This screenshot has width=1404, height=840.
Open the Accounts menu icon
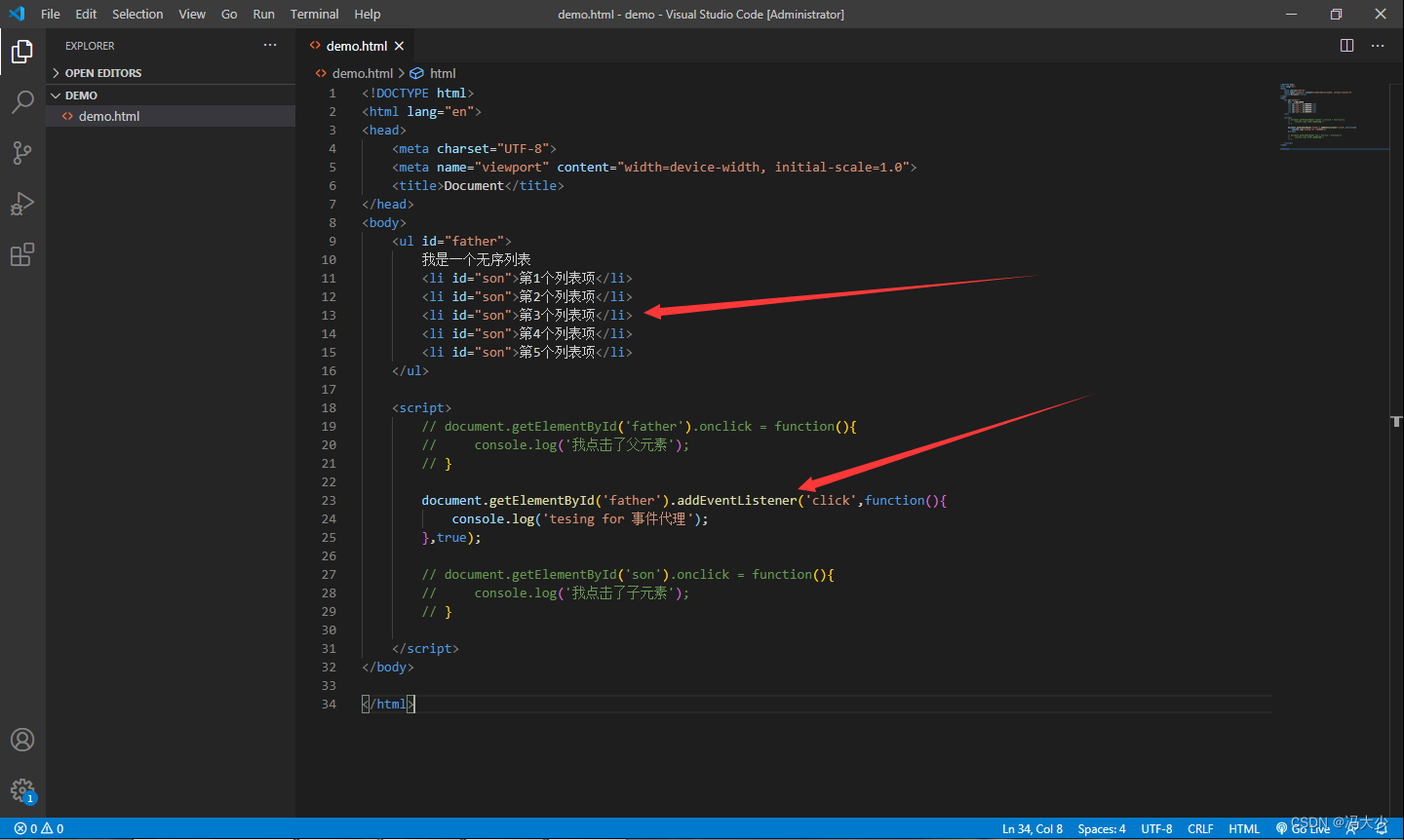tap(22, 740)
